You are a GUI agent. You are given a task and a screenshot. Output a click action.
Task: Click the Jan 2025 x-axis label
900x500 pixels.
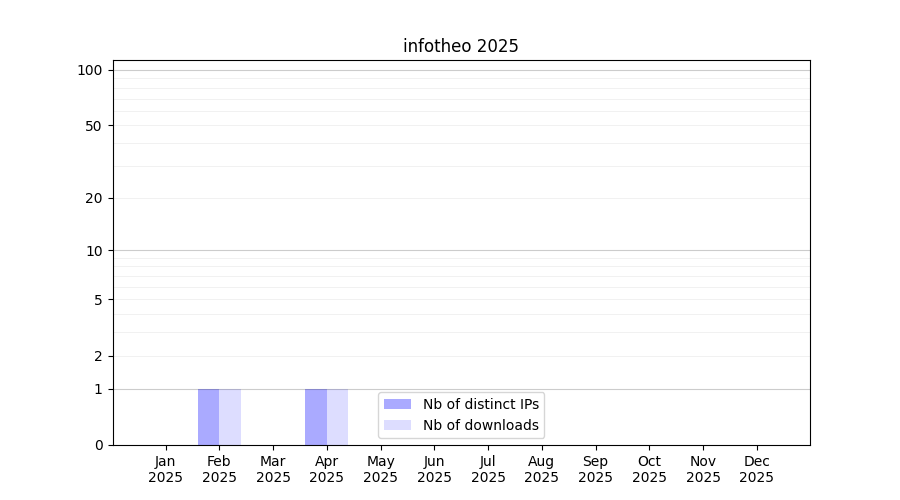[x=166, y=469]
